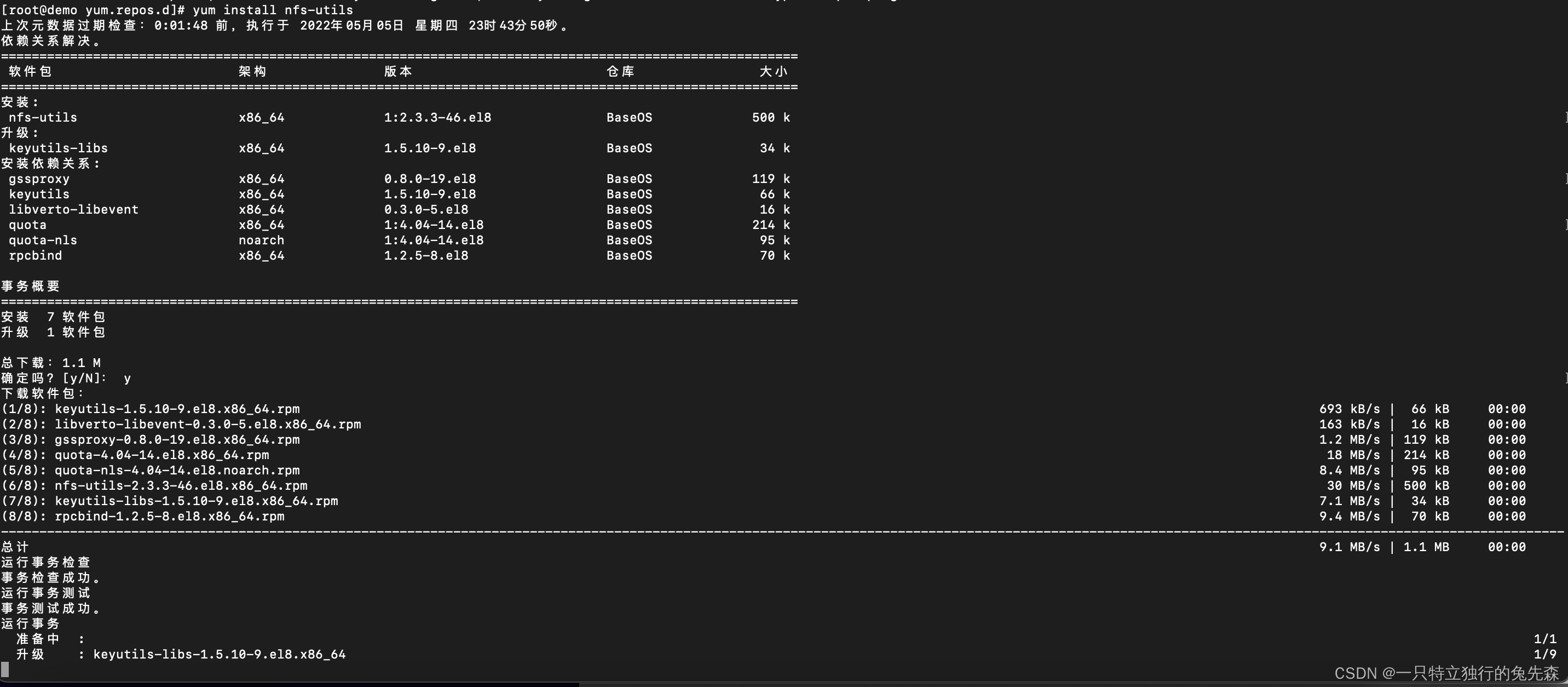Click the 'y' answer at confirm prompt
This screenshot has height=687, width=1568.
click(127, 378)
